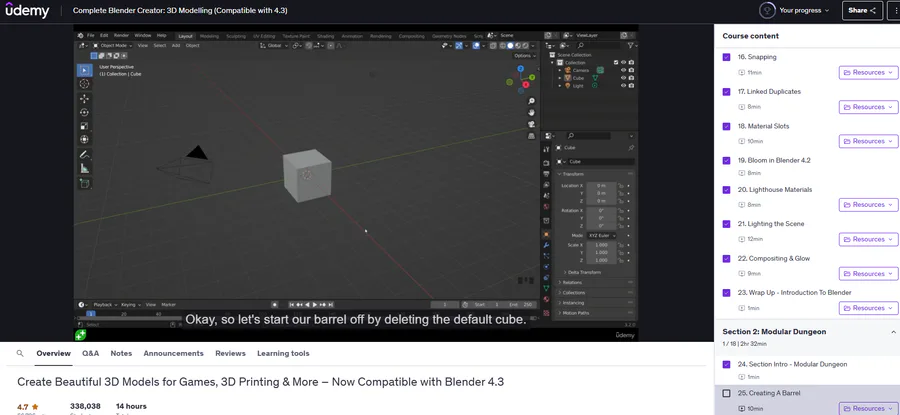The image size is (900, 415).
Task: Click the Scale X value field
Action: 602,245
